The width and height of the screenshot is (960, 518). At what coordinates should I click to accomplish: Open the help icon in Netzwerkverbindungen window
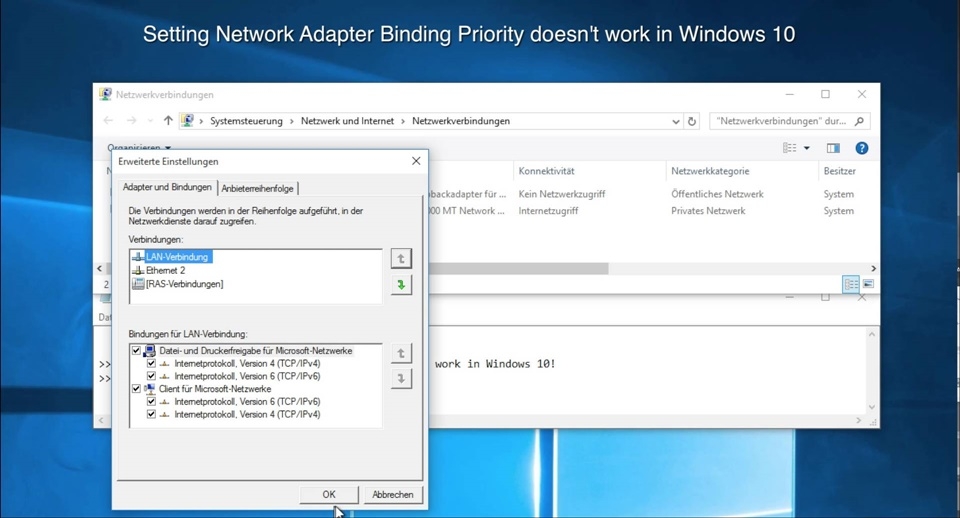[861, 148]
